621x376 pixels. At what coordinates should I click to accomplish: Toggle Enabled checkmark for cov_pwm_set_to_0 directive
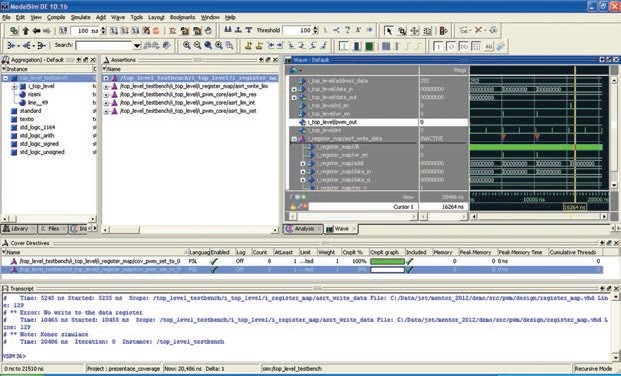(214, 261)
